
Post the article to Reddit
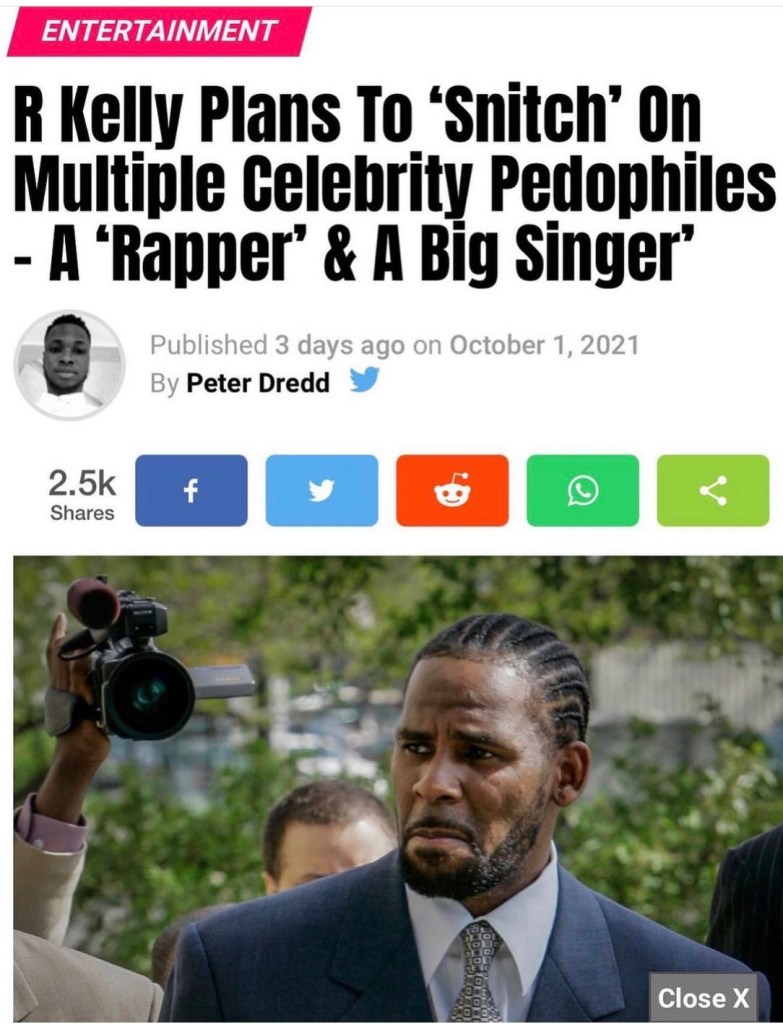click(452, 490)
